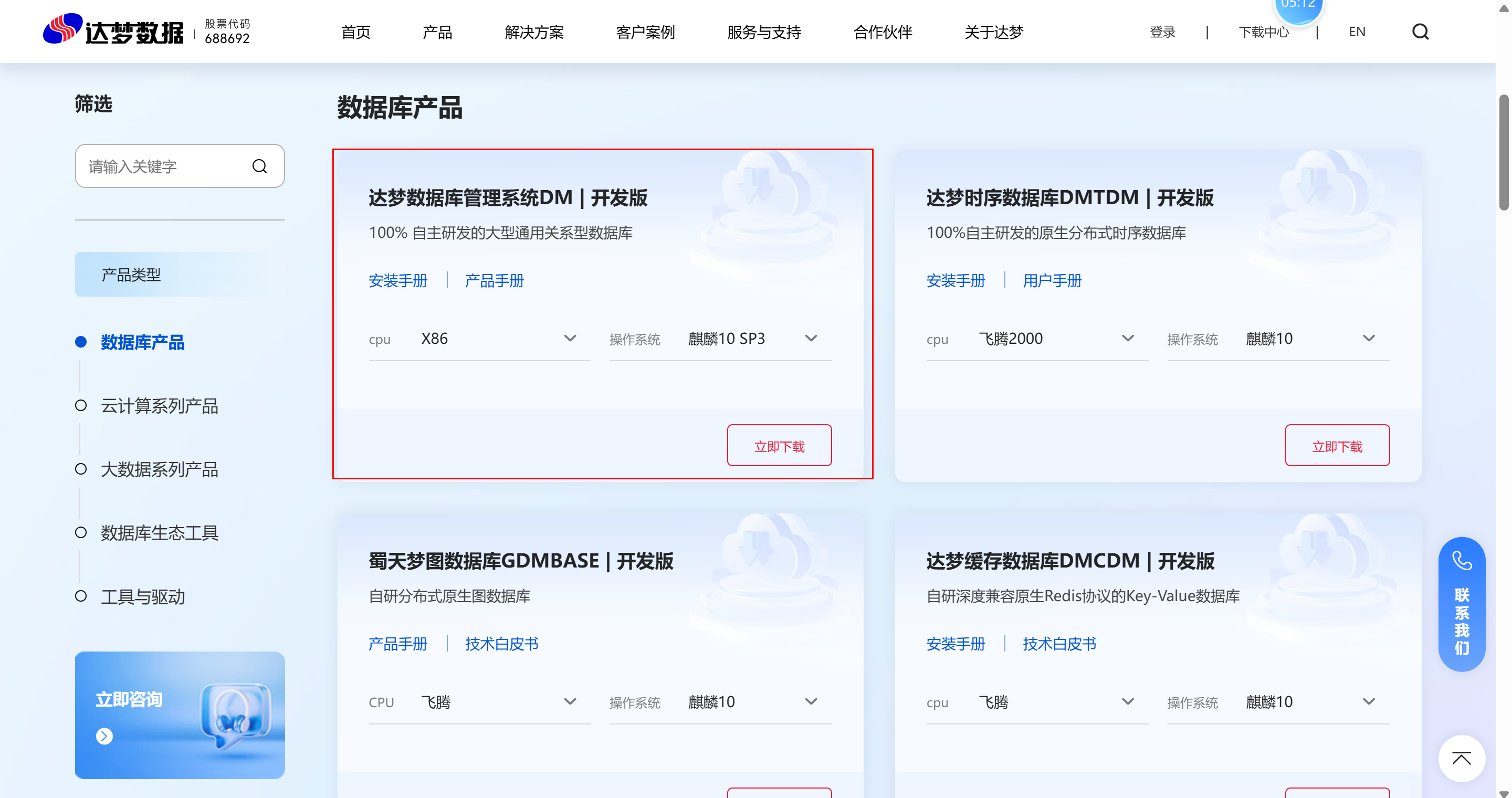Screen dimensions: 1512x798
Task: Open DMCDM 安装手册 link
Action: [955, 644]
